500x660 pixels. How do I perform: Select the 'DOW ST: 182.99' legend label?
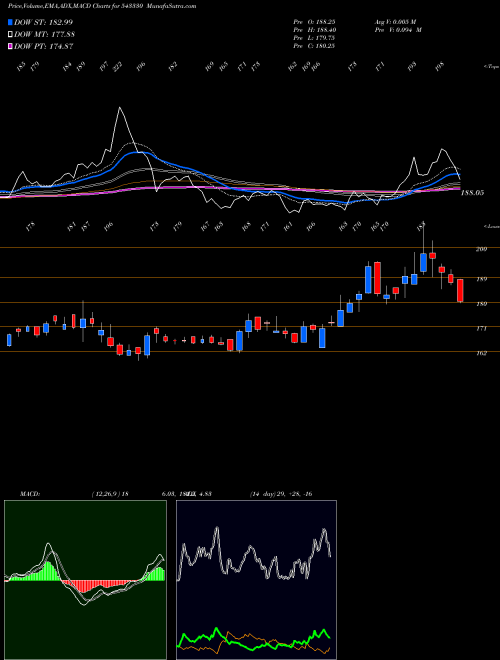(x=43, y=22)
